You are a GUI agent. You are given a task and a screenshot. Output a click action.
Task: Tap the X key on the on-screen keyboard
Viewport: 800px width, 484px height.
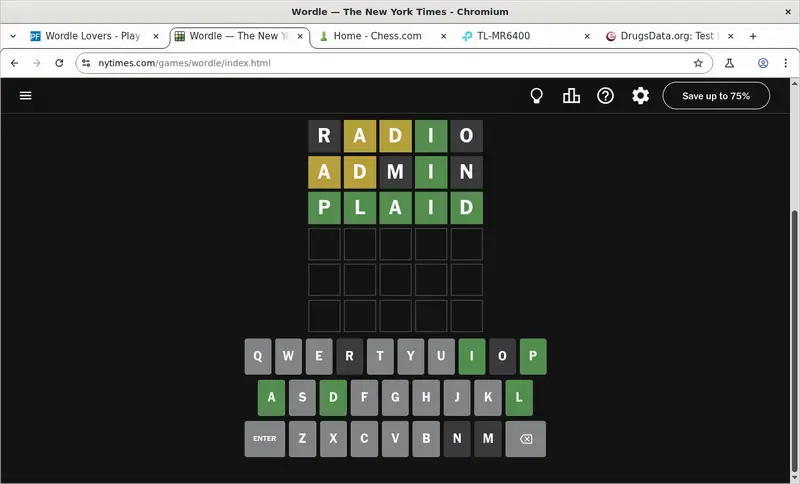click(x=333, y=439)
